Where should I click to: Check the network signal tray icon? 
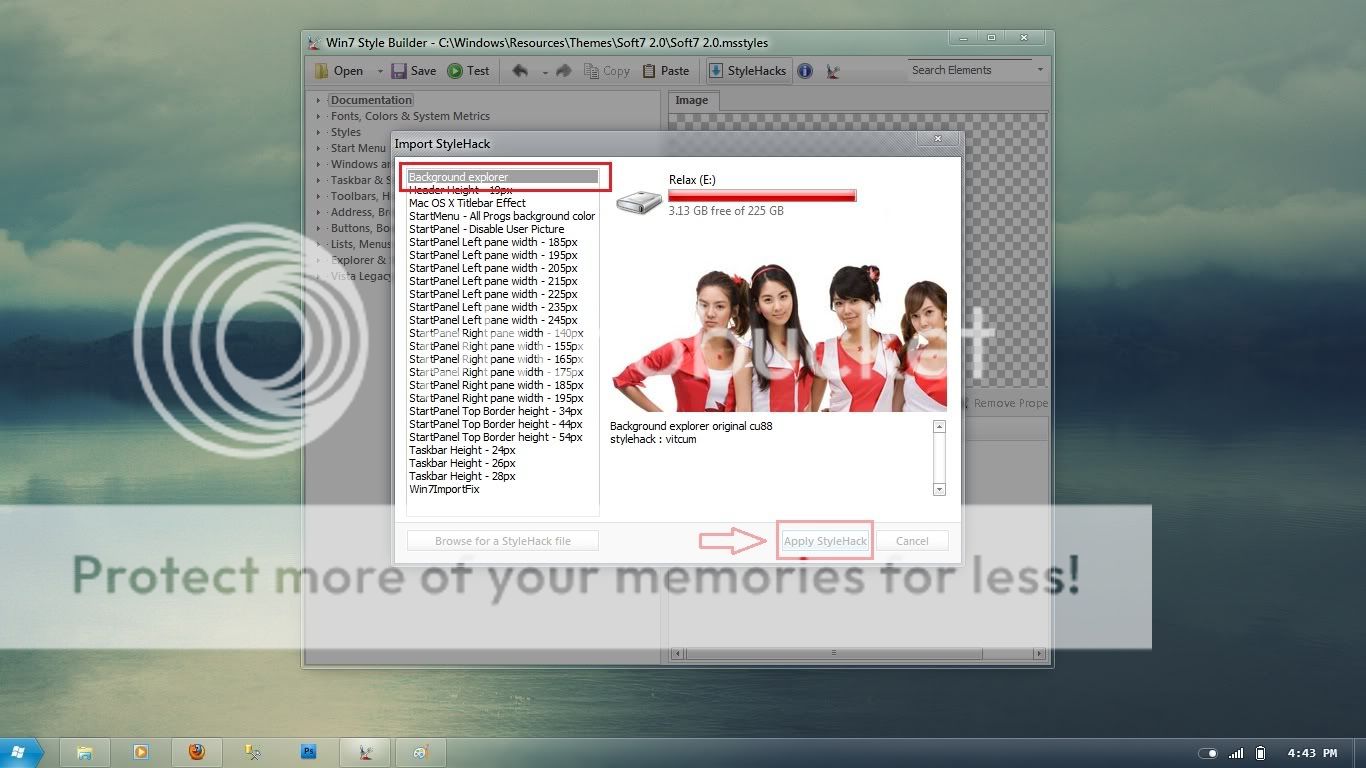pos(1237,753)
